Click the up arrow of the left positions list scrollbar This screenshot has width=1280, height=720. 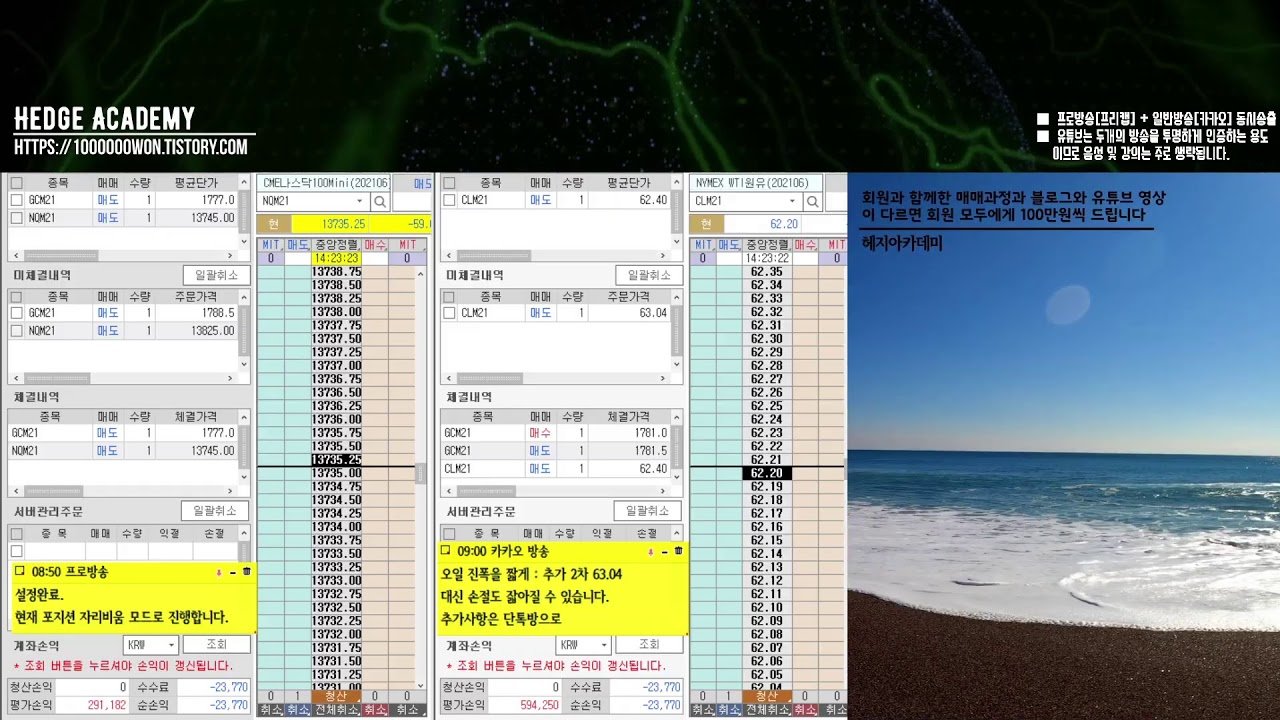coord(244,182)
